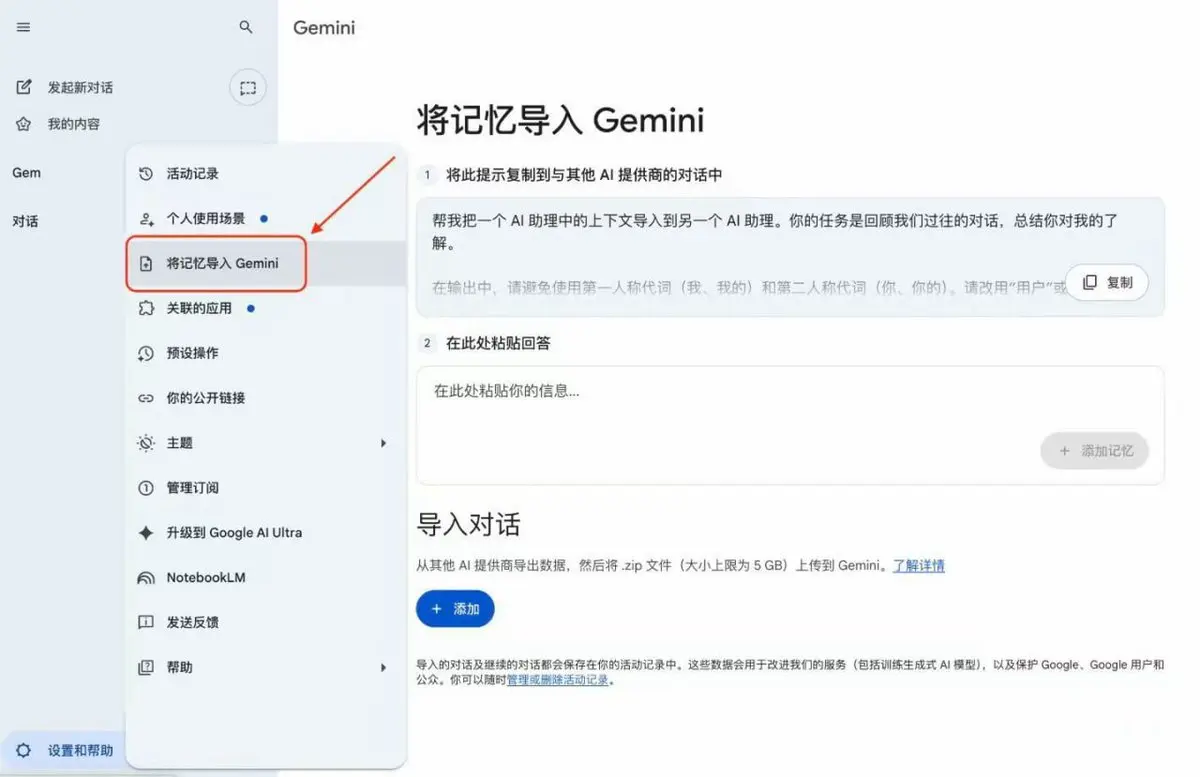Click the 将记忆导入 Gemini page heading
This screenshot has height=777, width=1200.
(560, 121)
